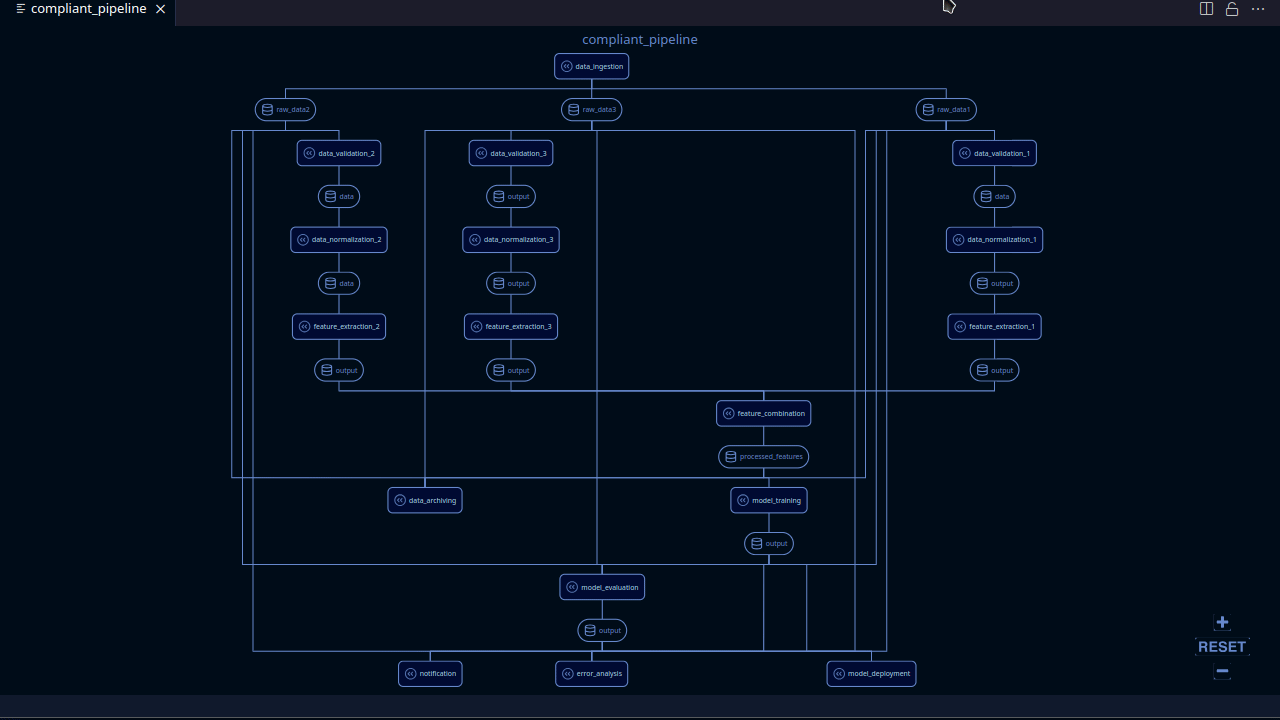Zoom out with the minus icon
The image size is (1280, 720).
click(1222, 671)
